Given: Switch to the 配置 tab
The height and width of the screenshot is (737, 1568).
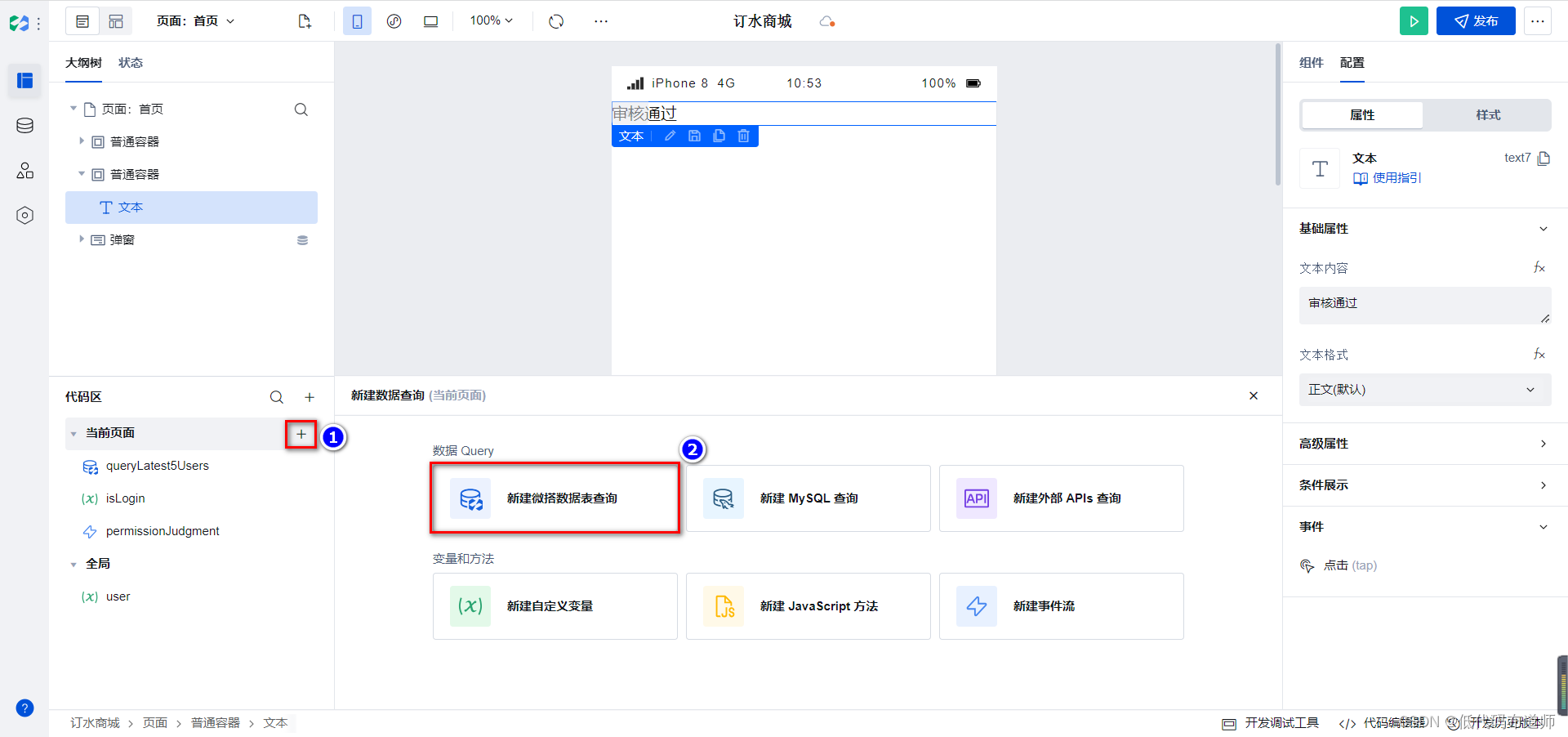Looking at the screenshot, I should coord(1352,63).
